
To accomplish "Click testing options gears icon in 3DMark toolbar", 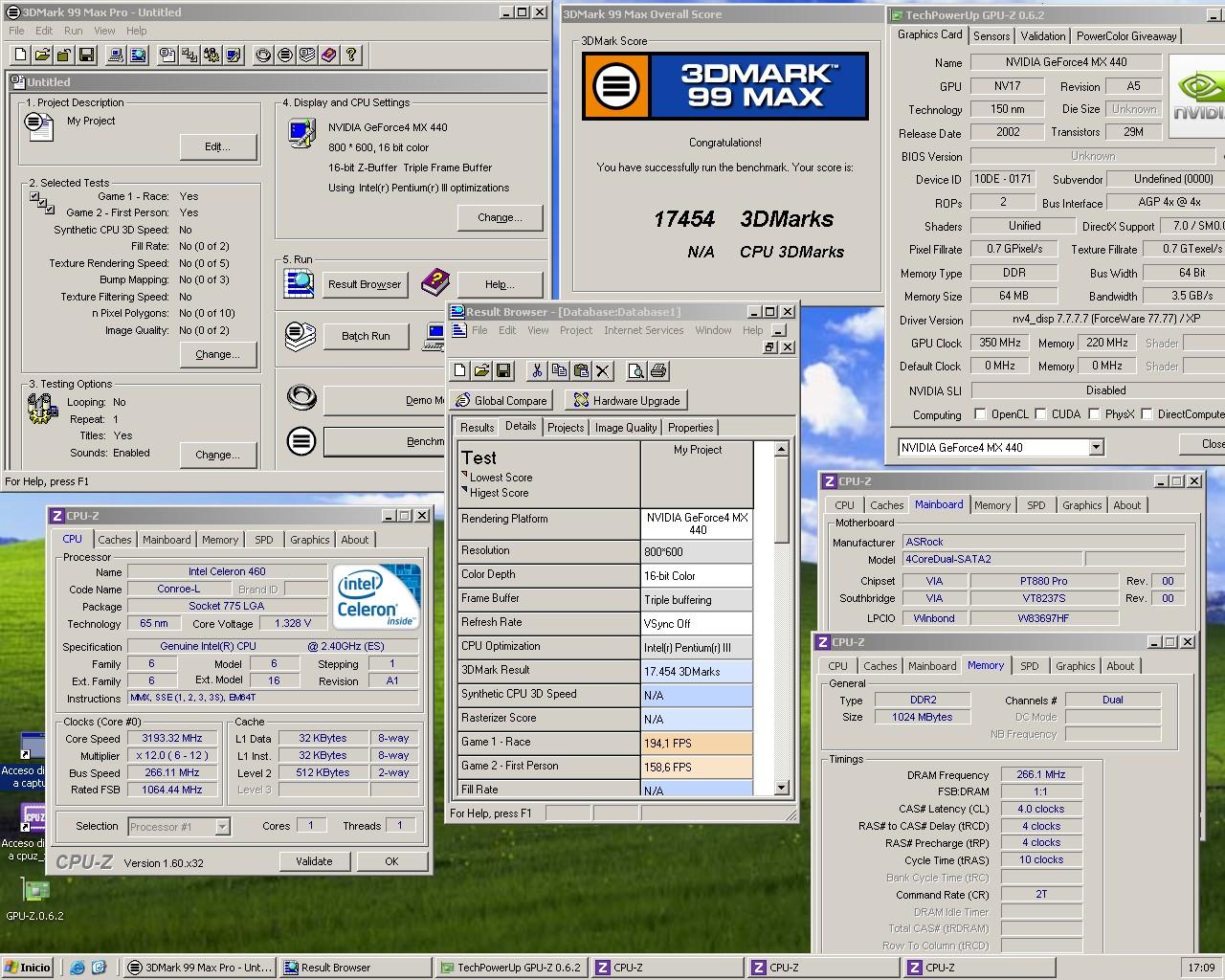I will (x=212, y=55).
